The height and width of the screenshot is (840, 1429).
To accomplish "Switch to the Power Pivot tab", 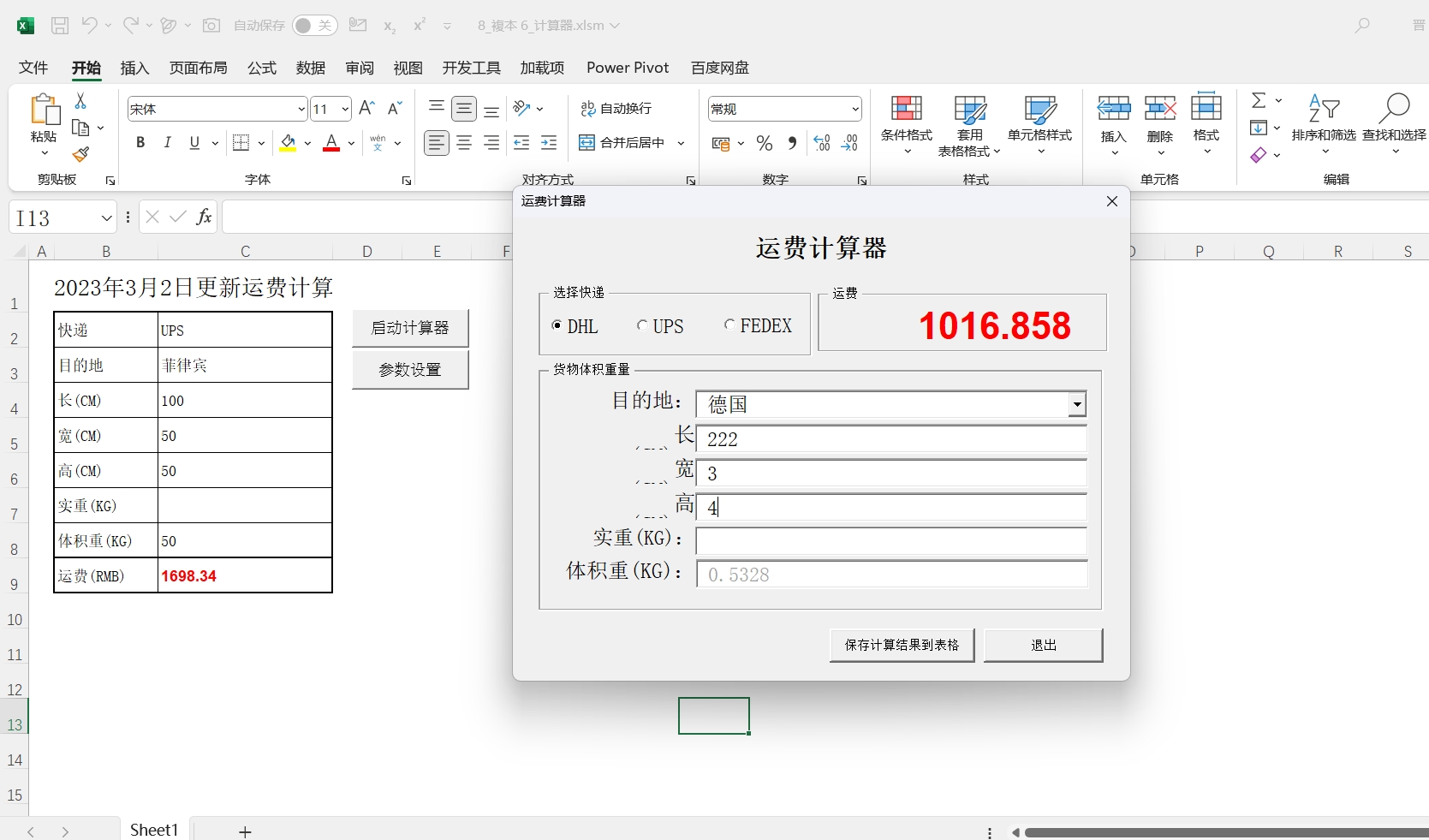I will (x=628, y=68).
